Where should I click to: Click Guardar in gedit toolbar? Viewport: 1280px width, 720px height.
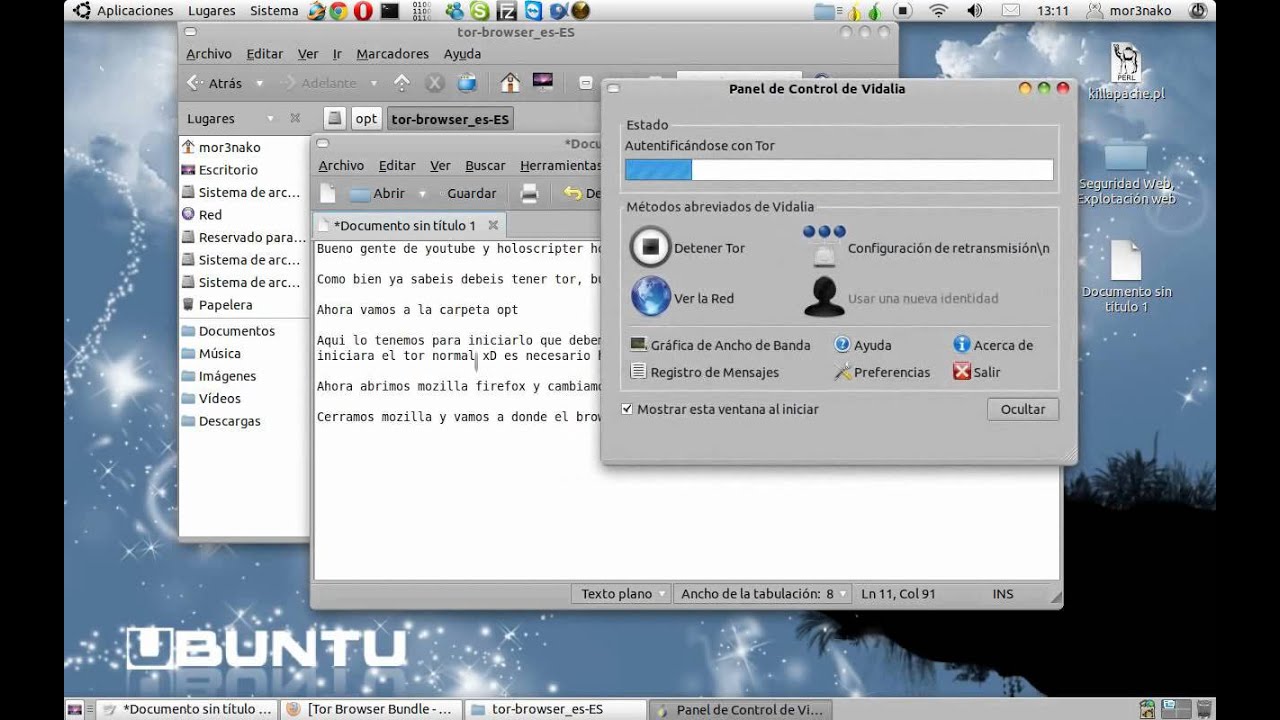coord(471,194)
